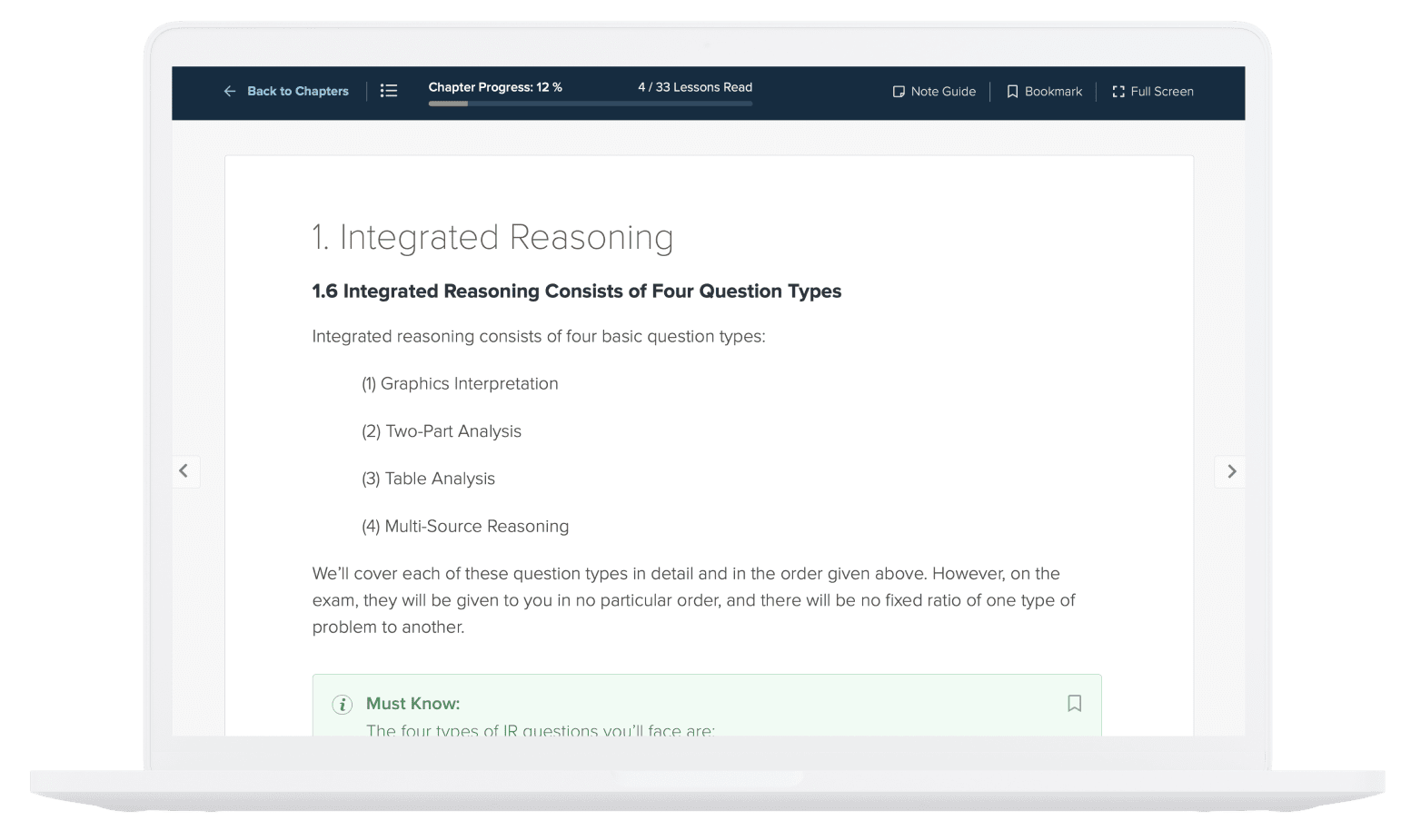Viewport: 1421px width, 840px height.
Task: Collapse back to the previous lesson via left chevron
Action: click(x=185, y=471)
